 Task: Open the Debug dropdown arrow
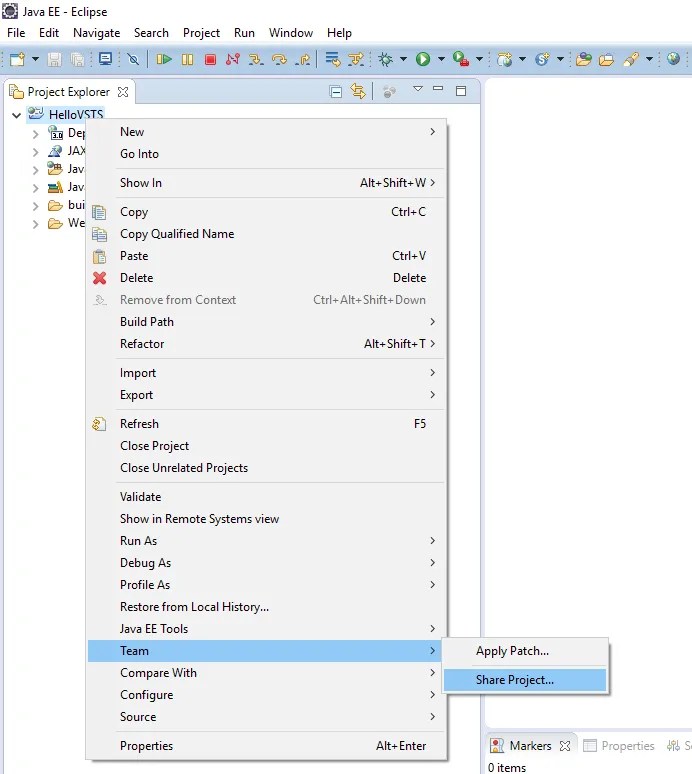(403, 59)
